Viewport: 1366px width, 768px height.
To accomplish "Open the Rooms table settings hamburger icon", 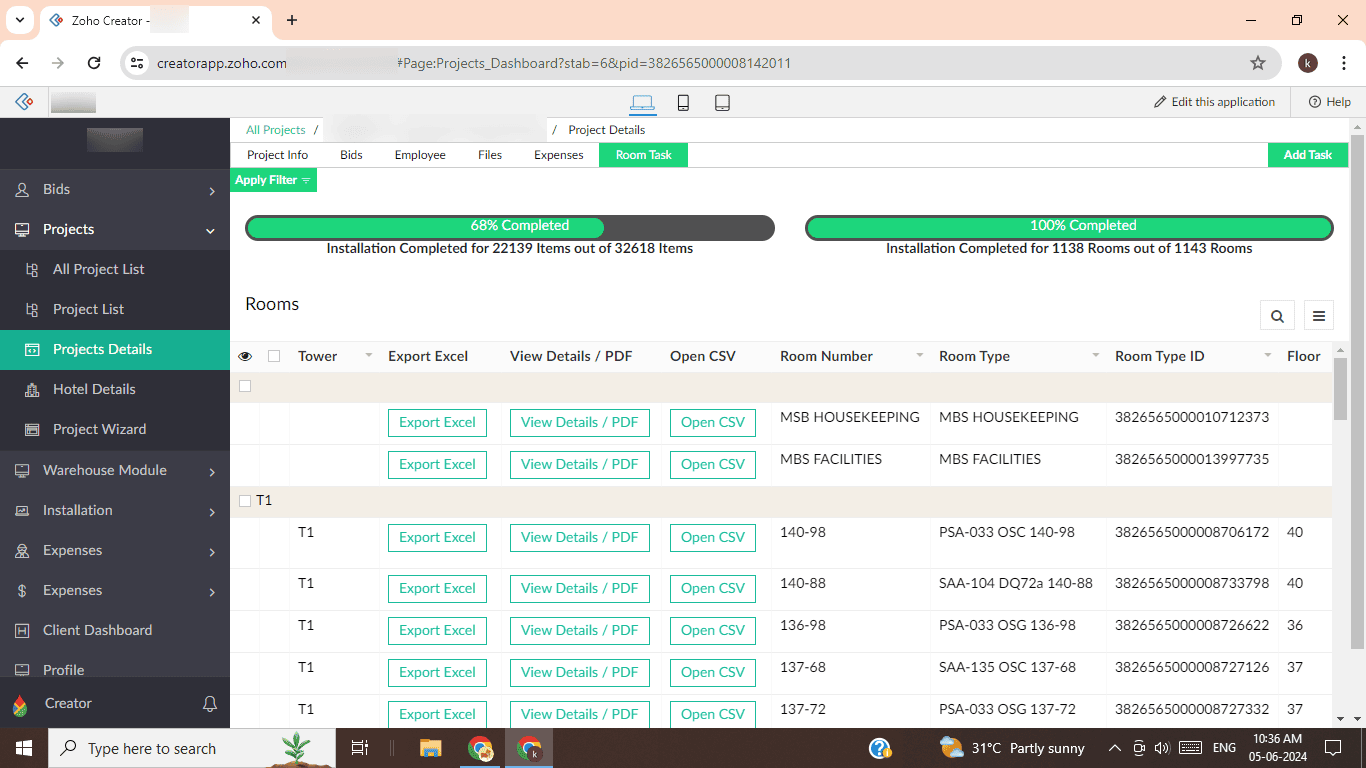I will pyautogui.click(x=1319, y=314).
